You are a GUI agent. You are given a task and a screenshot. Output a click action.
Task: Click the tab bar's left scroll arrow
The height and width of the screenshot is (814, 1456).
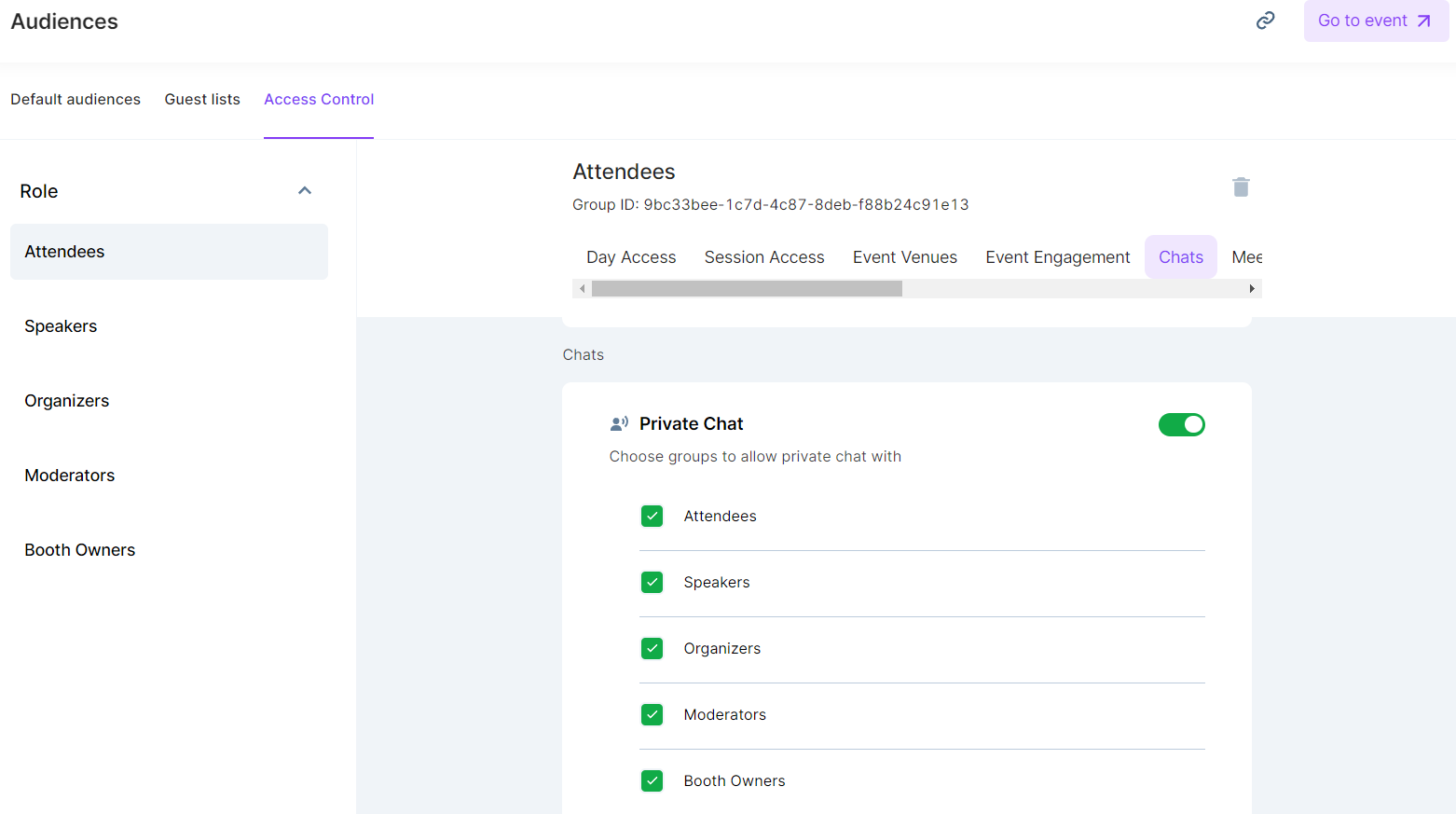click(x=583, y=289)
